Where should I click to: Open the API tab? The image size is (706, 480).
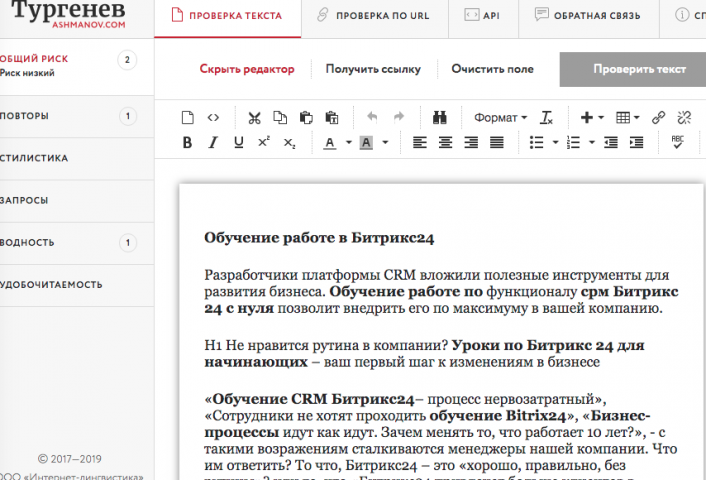click(486, 15)
